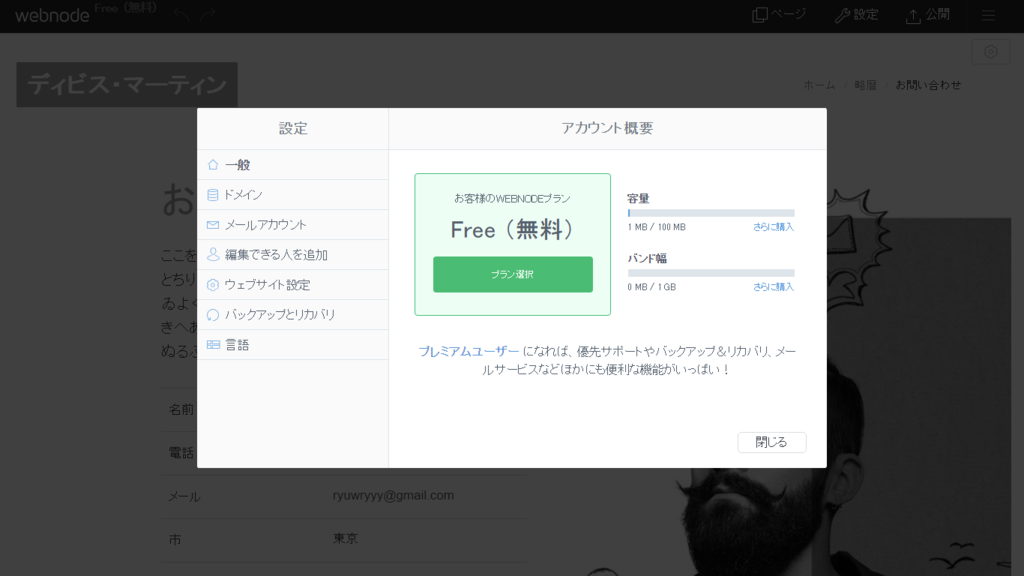Click the アカウント概要 dialog title
The width and height of the screenshot is (1024, 576).
pyautogui.click(x=607, y=128)
